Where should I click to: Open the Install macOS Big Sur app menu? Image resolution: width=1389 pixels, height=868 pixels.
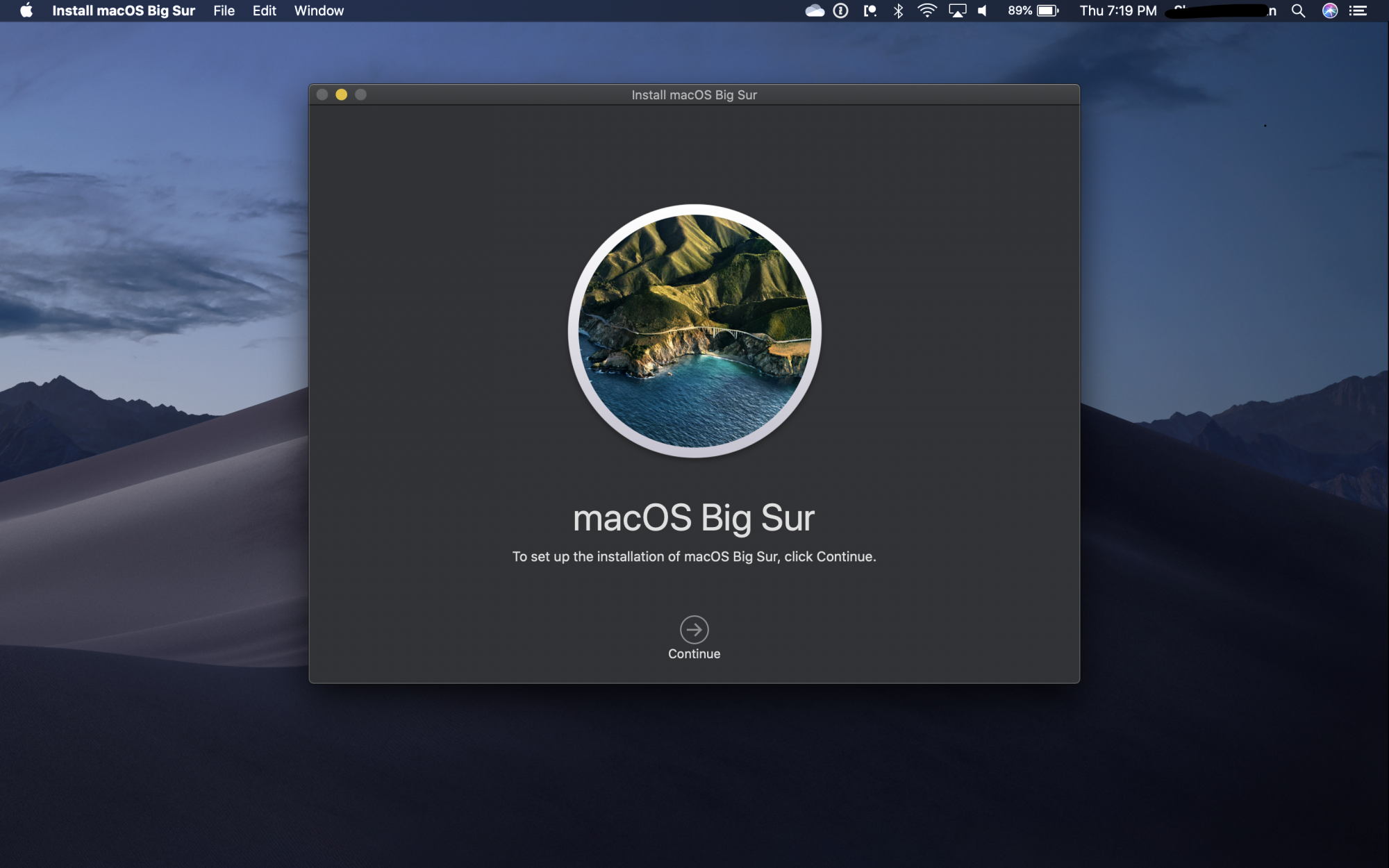pos(124,10)
